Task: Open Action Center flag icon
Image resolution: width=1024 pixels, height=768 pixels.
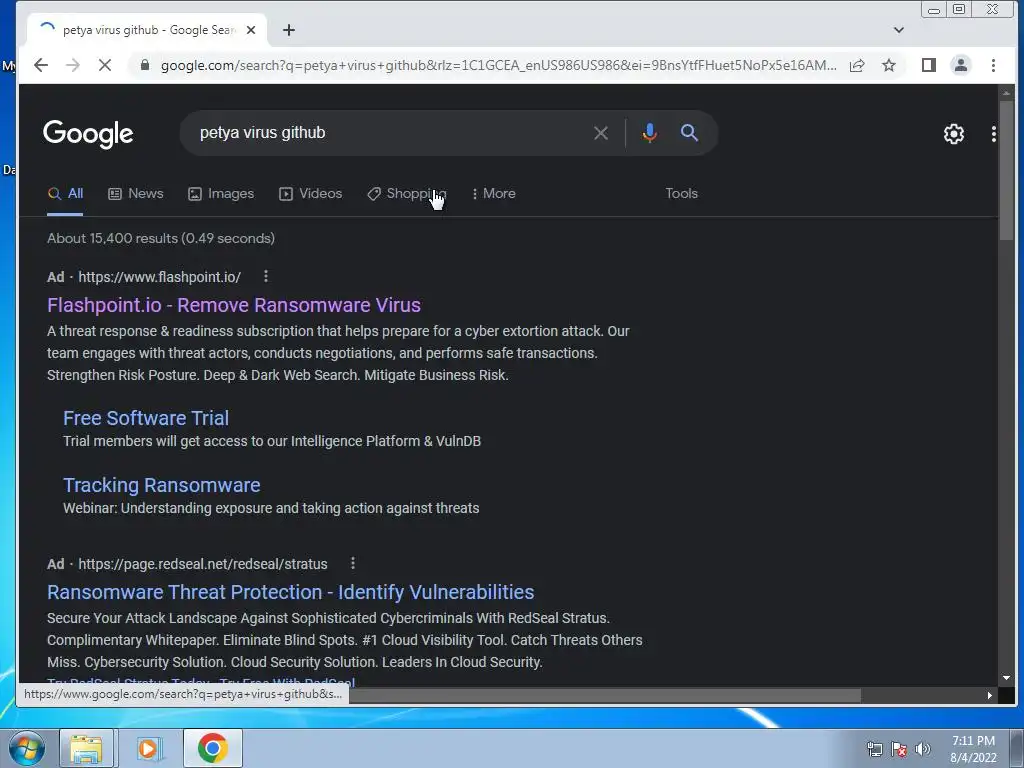Action: click(899, 750)
